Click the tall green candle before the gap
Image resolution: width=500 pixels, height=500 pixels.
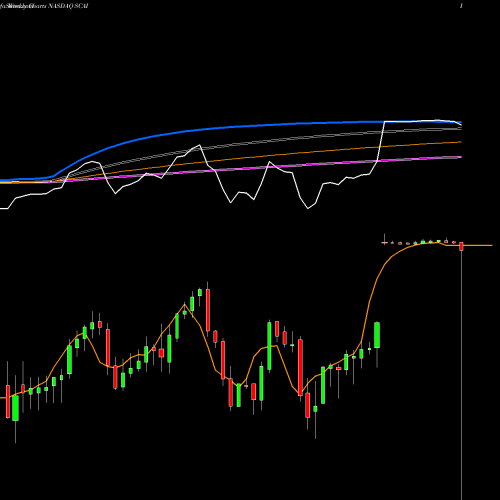(x=377, y=335)
